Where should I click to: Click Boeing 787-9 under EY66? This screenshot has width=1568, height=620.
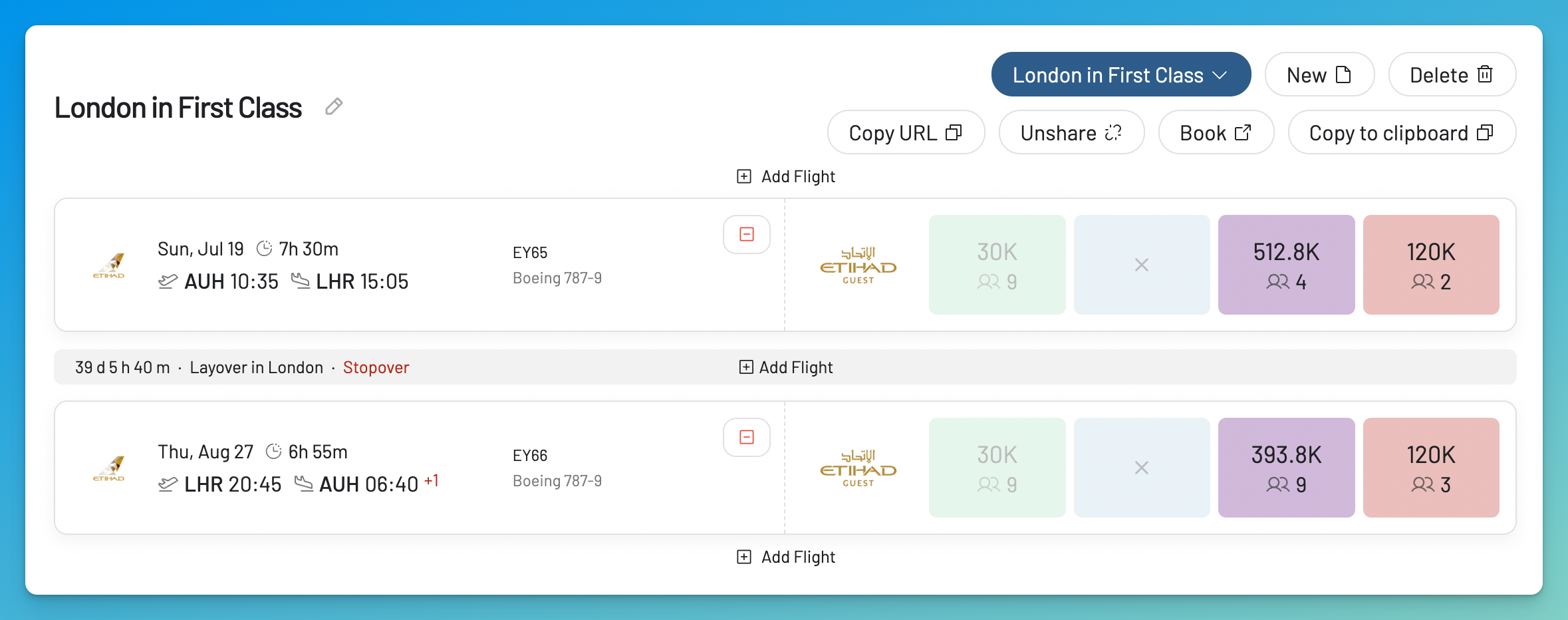coord(557,481)
